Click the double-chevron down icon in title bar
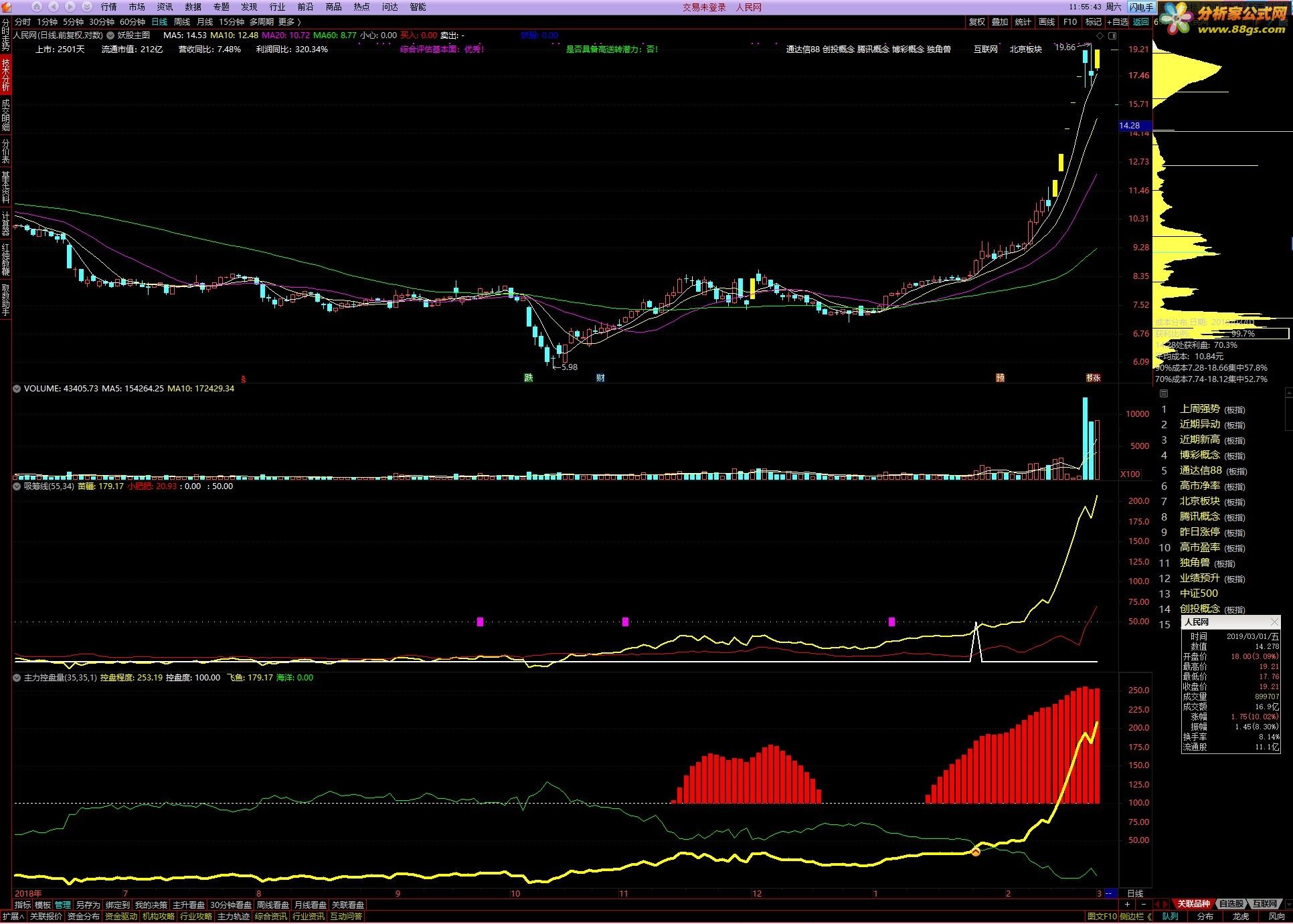 (x=87, y=7)
